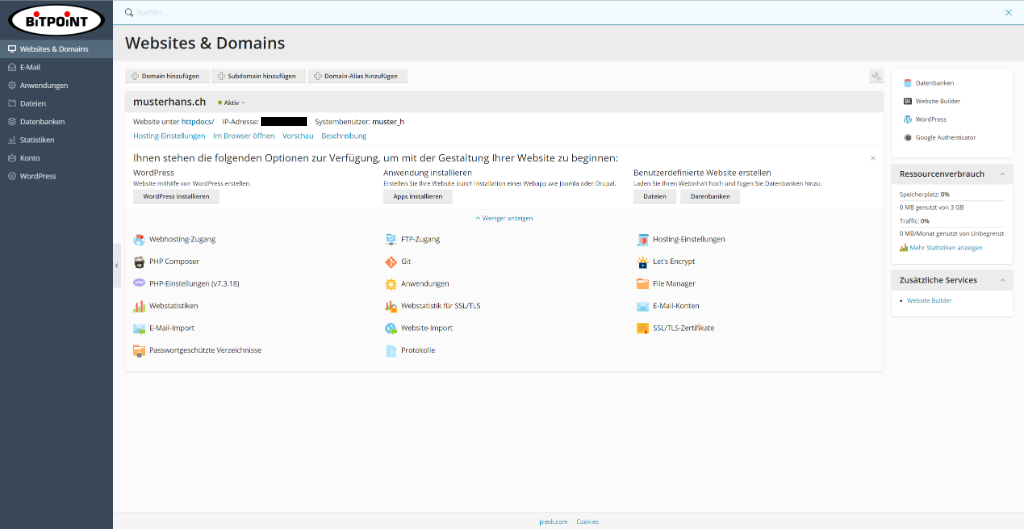Collapse options with Weniger anzeigen
The height and width of the screenshot is (529, 1024).
tap(504, 218)
